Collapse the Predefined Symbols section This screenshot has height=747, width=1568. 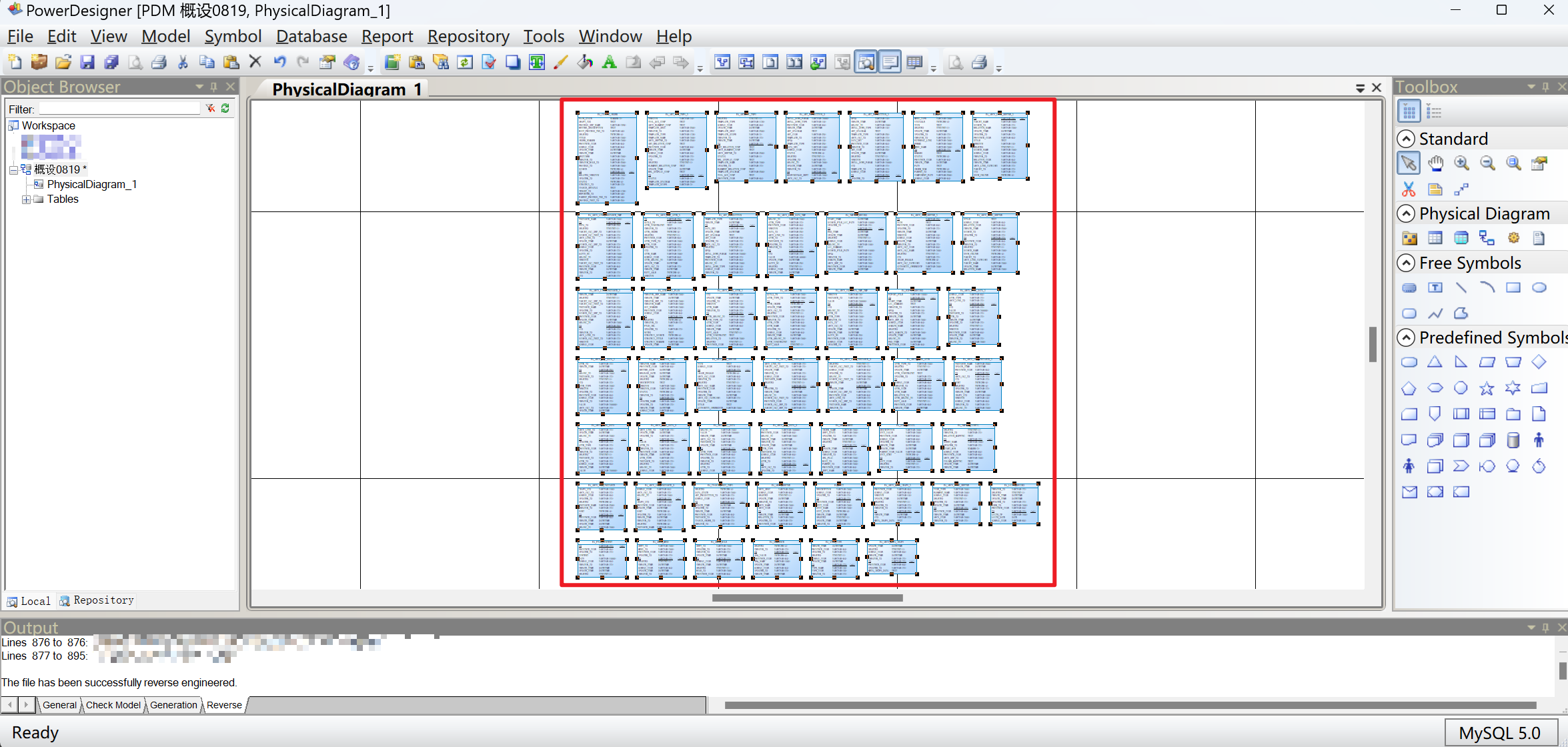1406,337
